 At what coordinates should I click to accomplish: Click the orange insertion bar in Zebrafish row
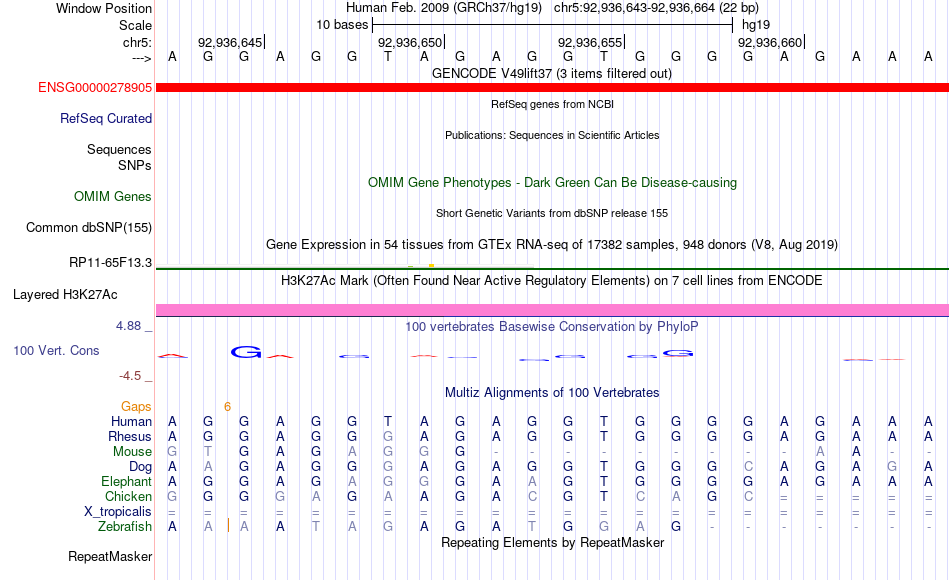click(228, 525)
